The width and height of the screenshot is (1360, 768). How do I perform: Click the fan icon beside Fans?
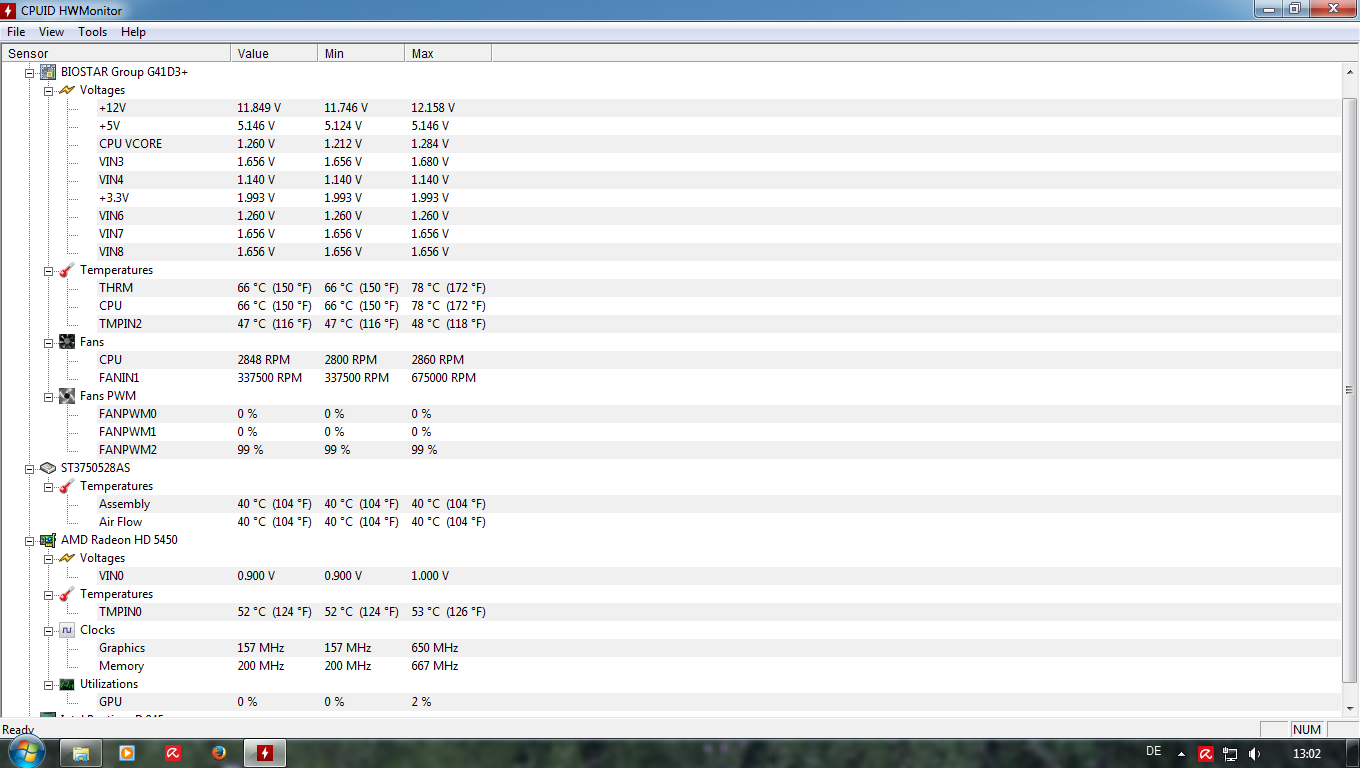click(x=67, y=342)
